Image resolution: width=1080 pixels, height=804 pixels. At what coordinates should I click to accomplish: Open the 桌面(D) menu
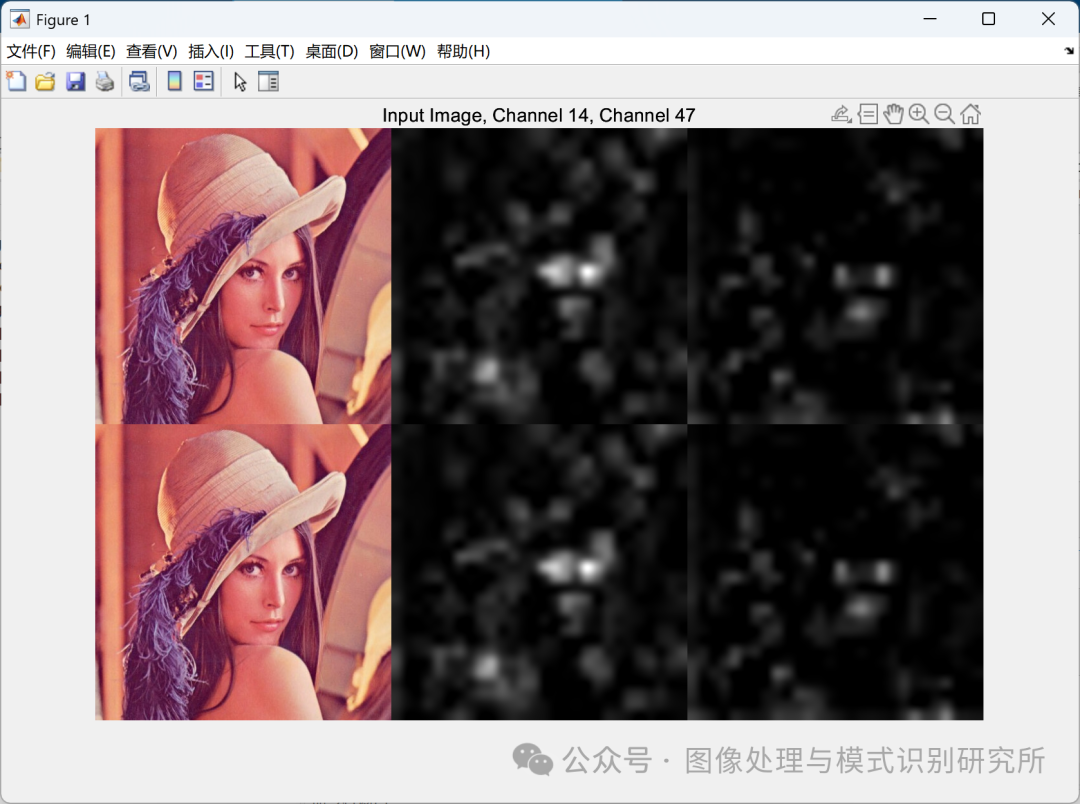(x=331, y=52)
